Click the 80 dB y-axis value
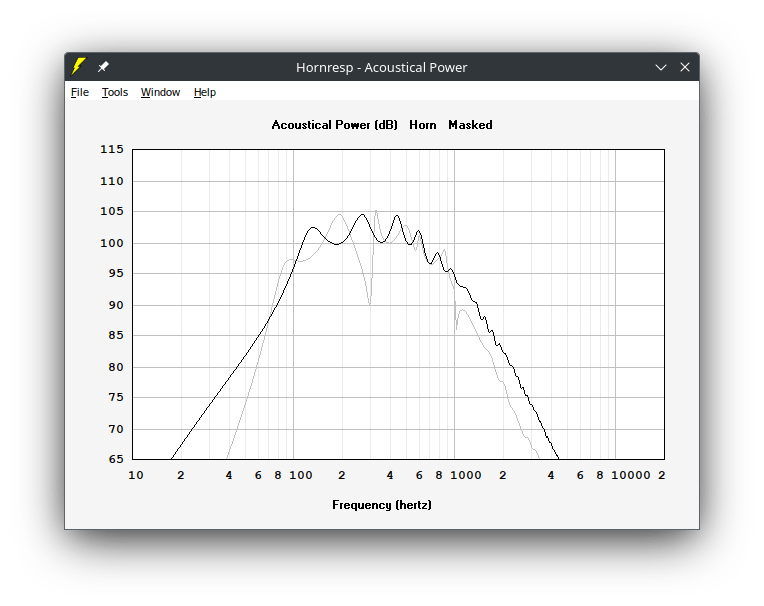Image resolution: width=764 pixels, height=606 pixels. (x=116, y=367)
